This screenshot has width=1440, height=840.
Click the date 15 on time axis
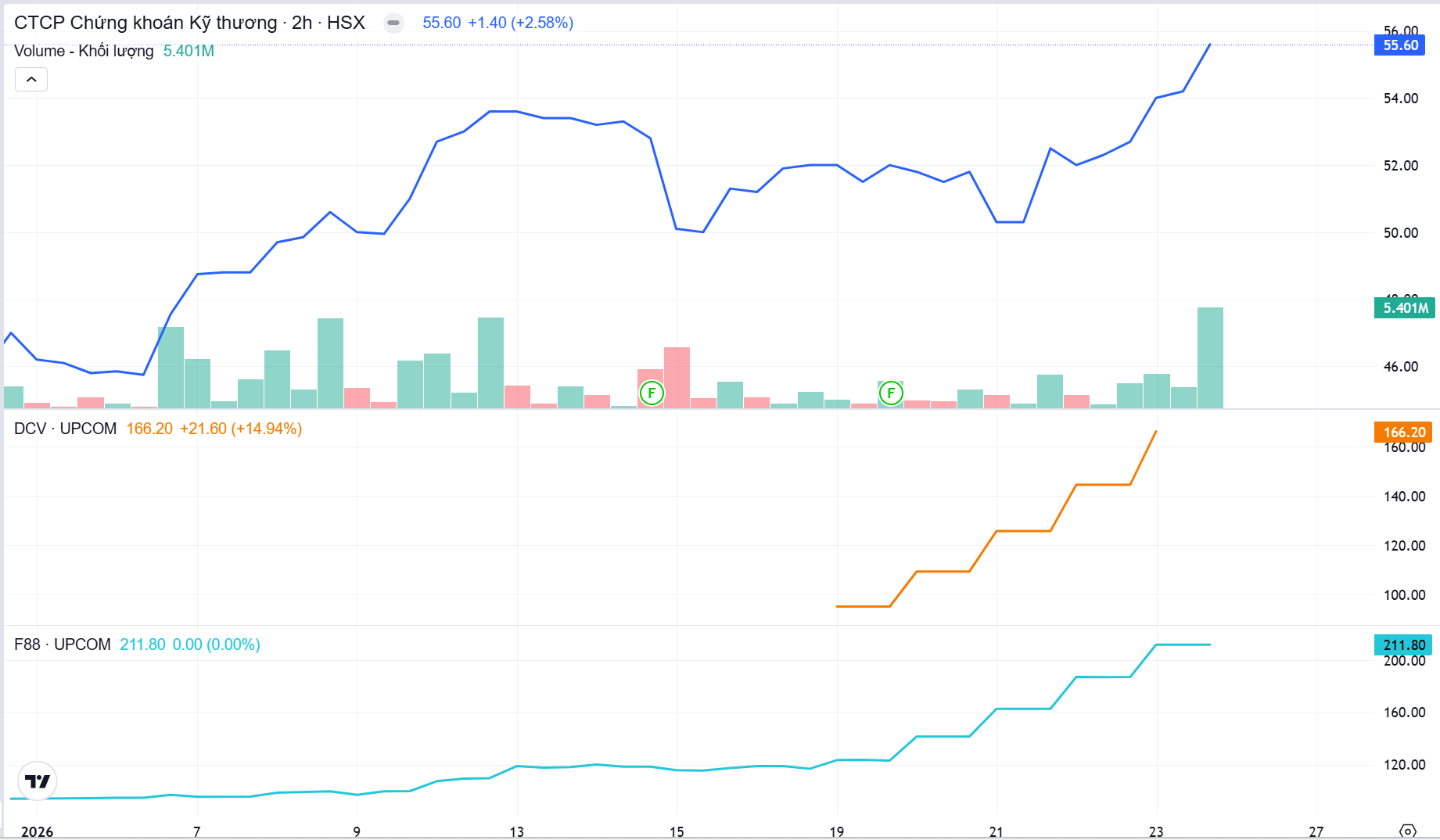tap(677, 831)
